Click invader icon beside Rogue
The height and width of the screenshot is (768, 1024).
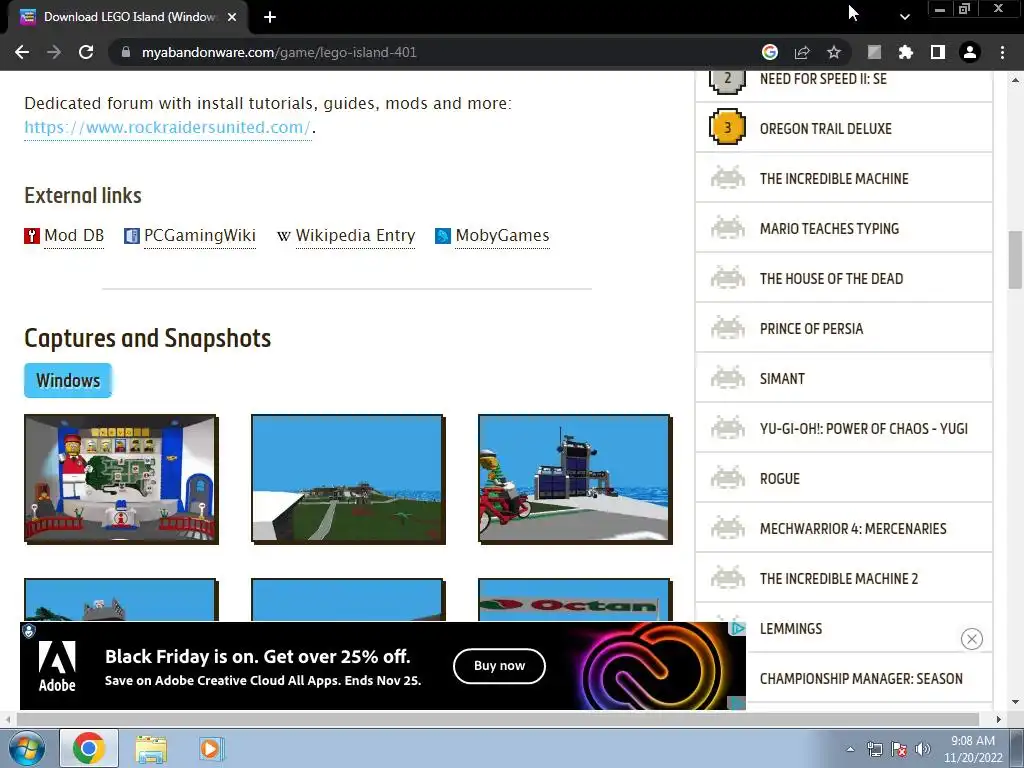point(728,479)
